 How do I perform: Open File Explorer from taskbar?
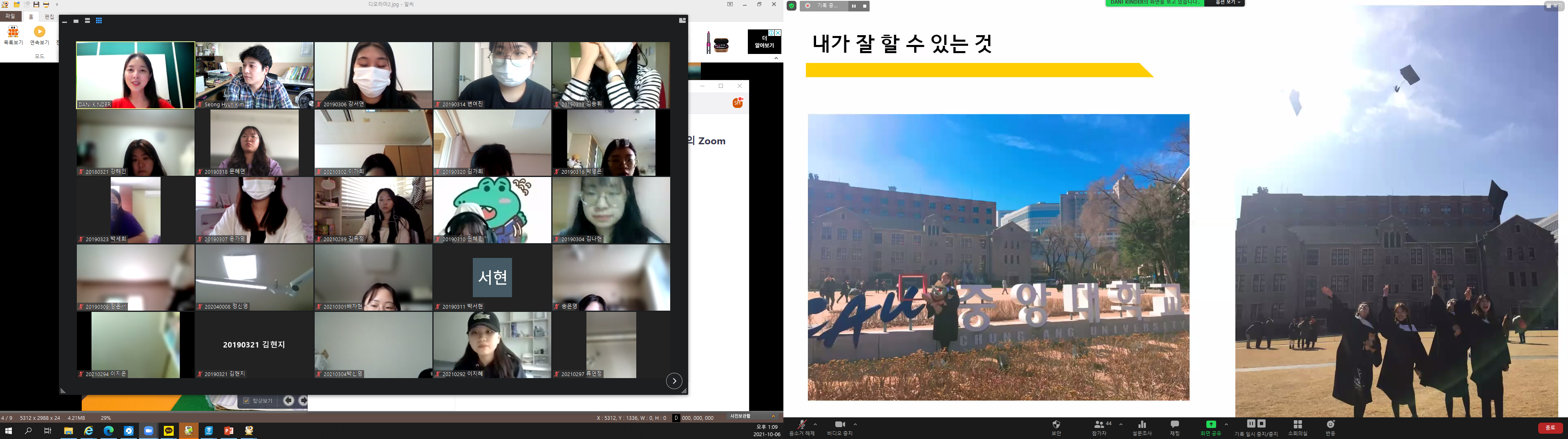[x=68, y=430]
